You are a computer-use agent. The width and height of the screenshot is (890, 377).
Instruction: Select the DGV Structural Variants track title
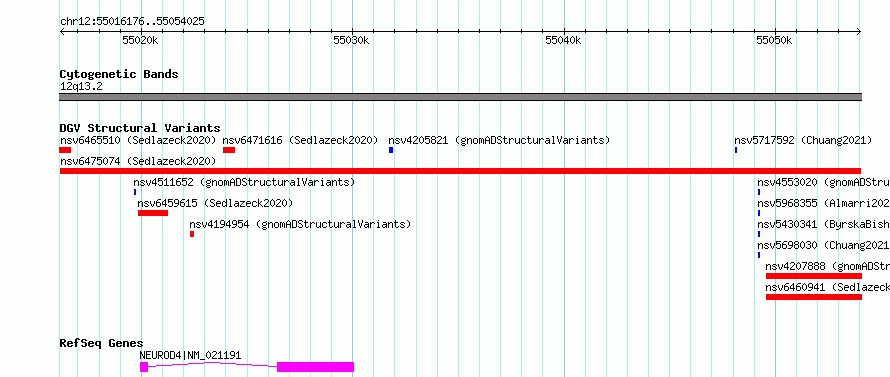tap(140, 128)
